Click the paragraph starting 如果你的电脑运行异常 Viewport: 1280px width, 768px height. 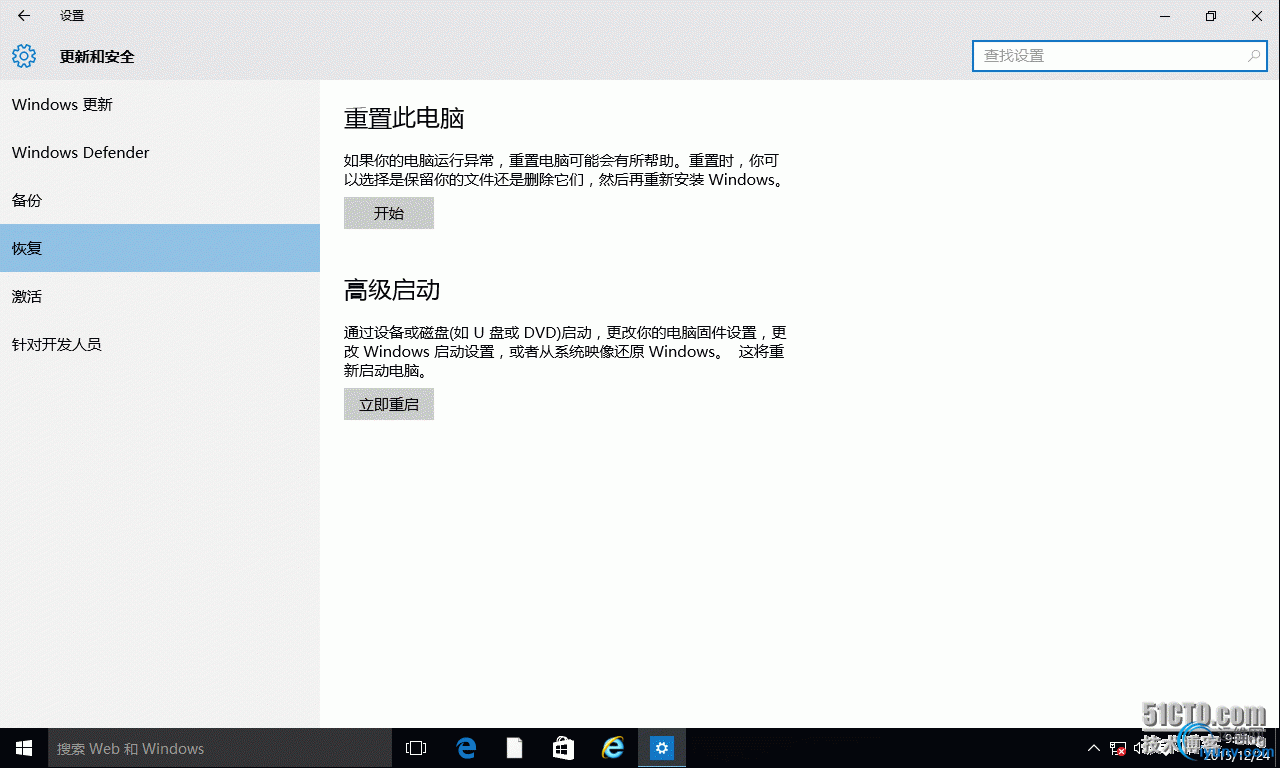click(564, 170)
